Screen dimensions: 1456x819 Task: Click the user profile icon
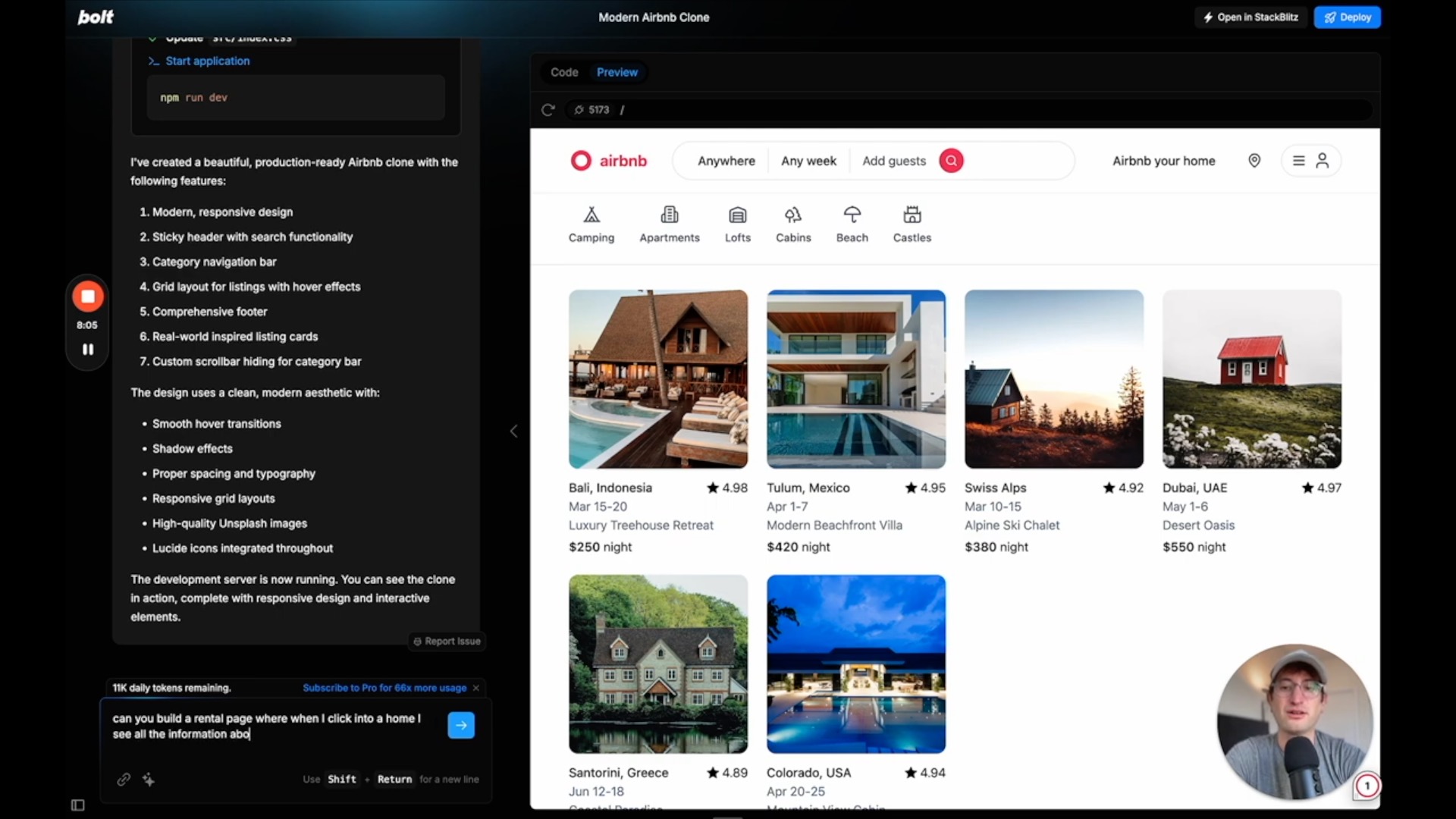point(1323,160)
